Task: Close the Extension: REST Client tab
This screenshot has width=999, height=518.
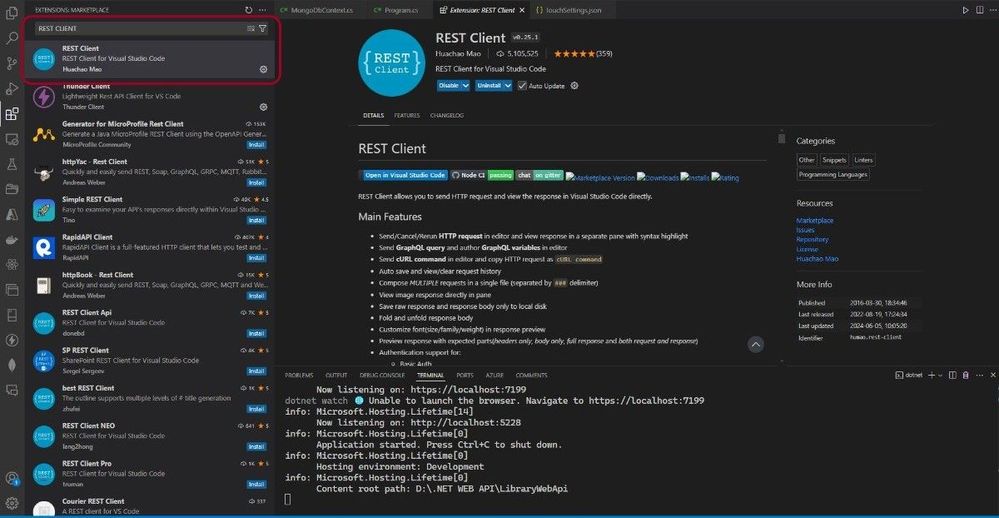Action: pyautogui.click(x=522, y=10)
